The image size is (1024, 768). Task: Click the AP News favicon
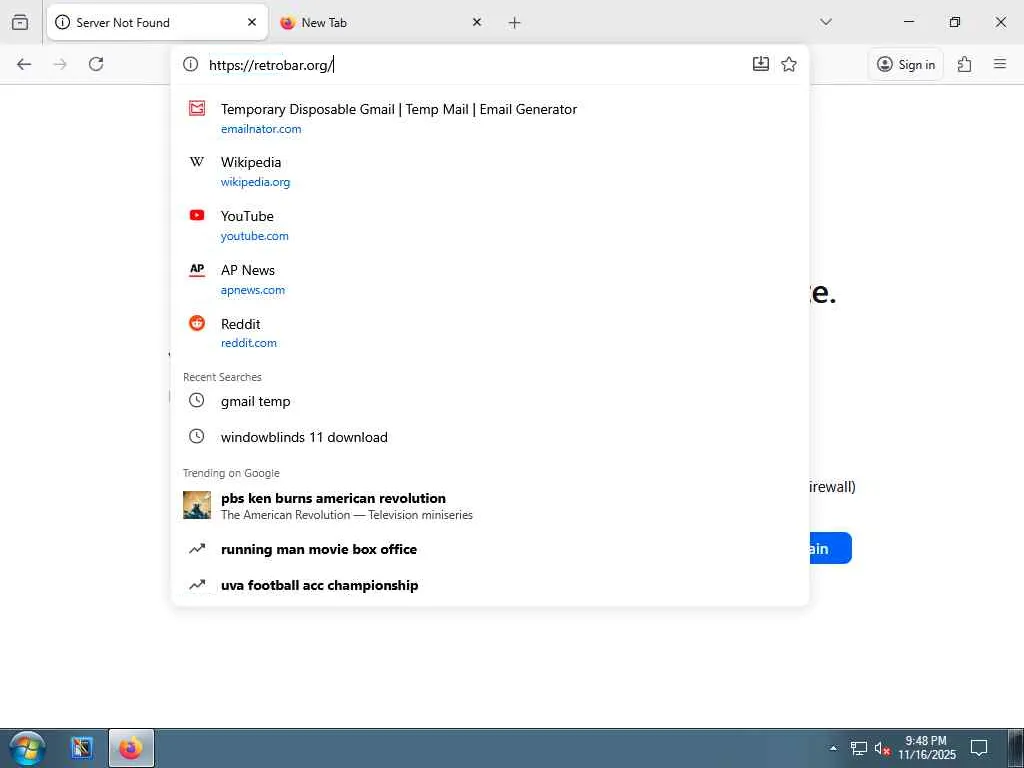tap(197, 269)
